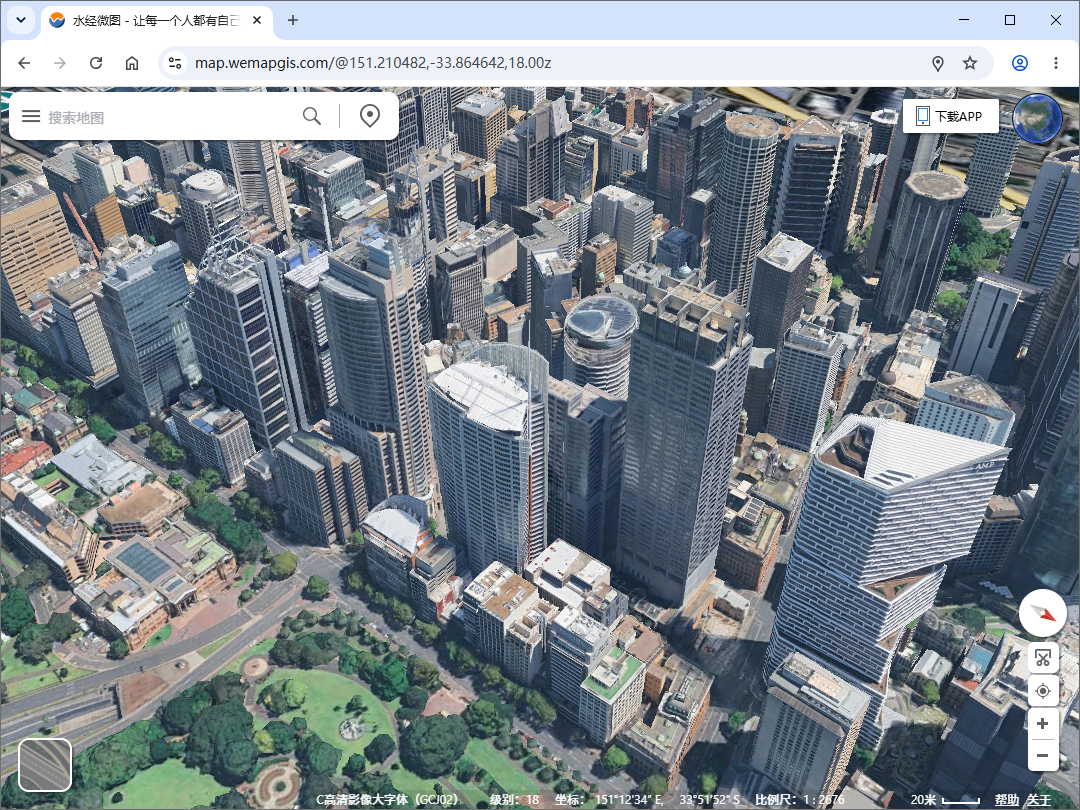Open the hamburger menu in search box
This screenshot has width=1080, height=810.
pyautogui.click(x=31, y=116)
